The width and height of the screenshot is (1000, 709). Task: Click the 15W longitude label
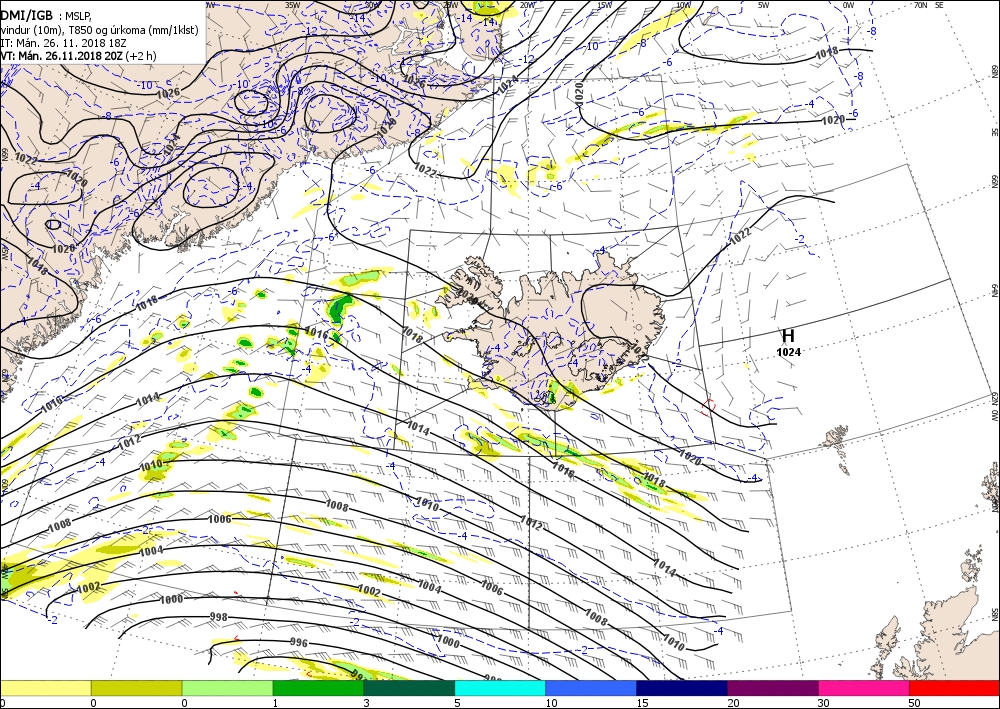[605, 4]
